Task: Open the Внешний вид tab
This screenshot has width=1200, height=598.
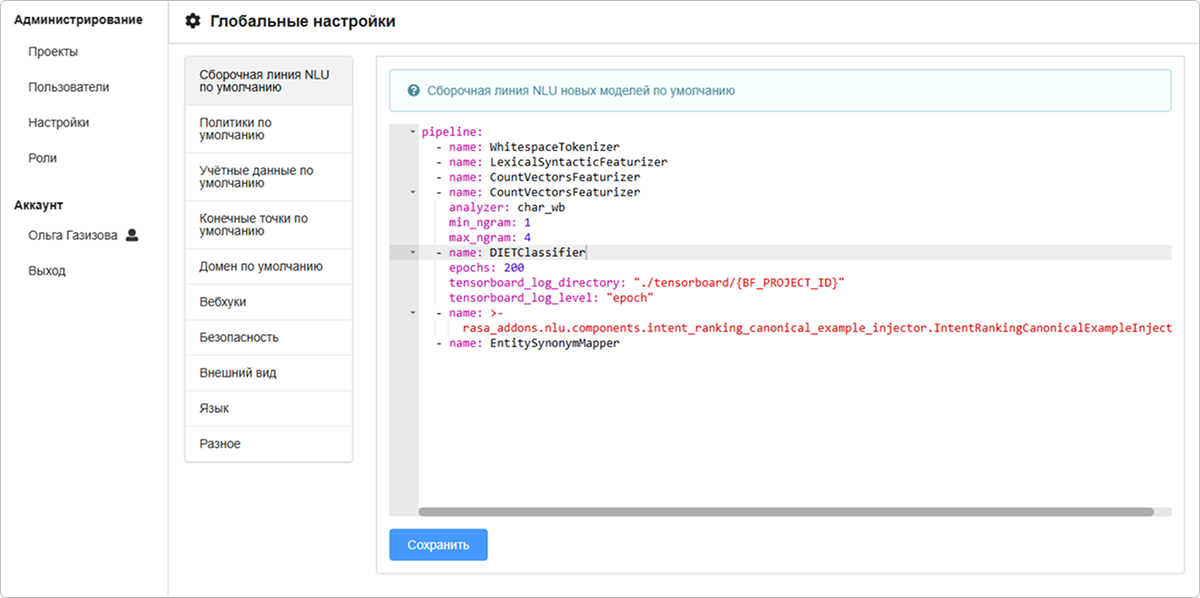Action: (x=269, y=373)
